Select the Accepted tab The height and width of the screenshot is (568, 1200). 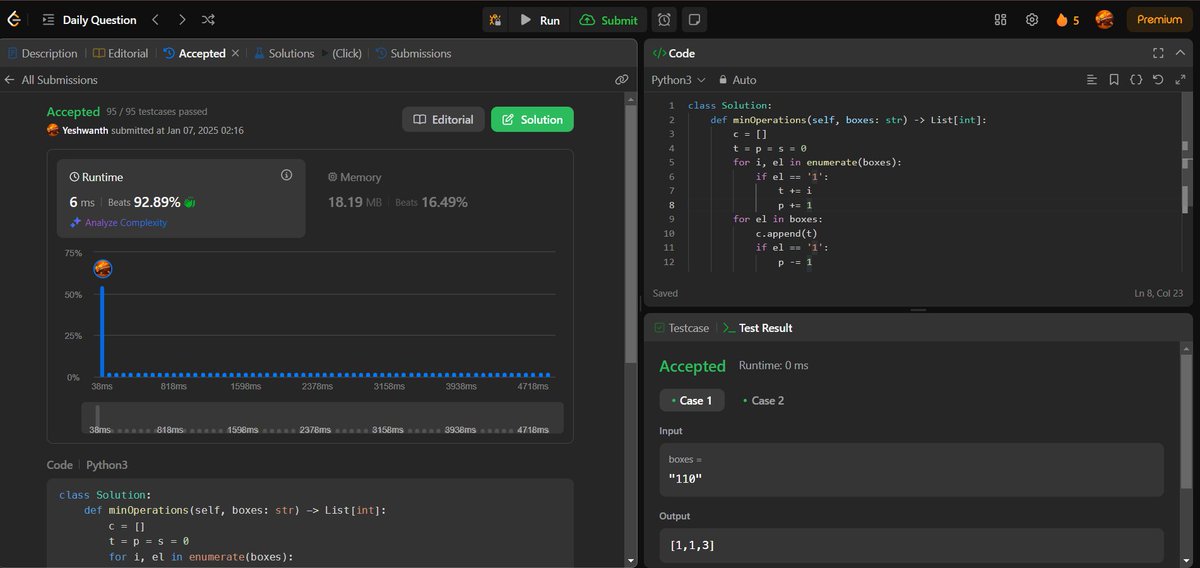[195, 53]
